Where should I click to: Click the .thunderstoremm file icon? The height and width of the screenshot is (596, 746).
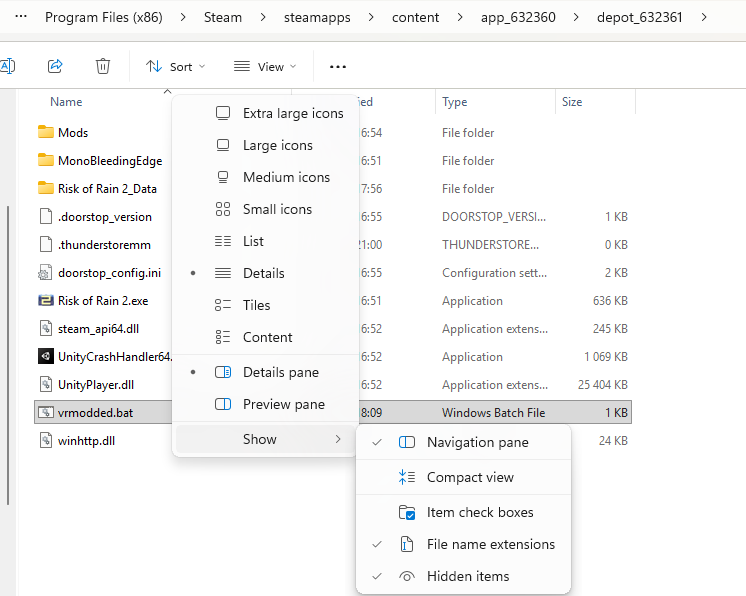click(46, 244)
